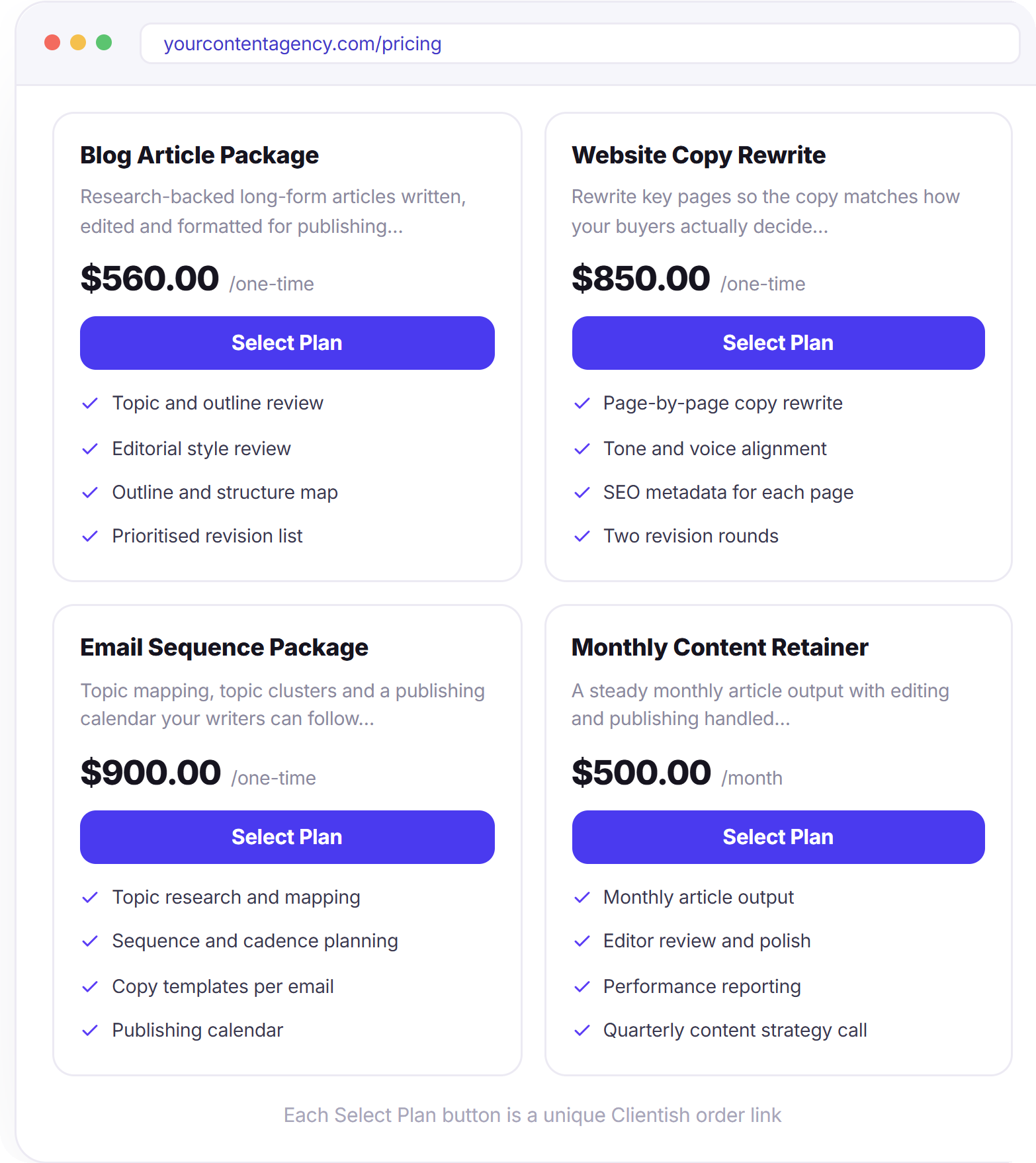Open the Blog Article Package title
The height and width of the screenshot is (1163, 1036).
pyautogui.click(x=199, y=155)
